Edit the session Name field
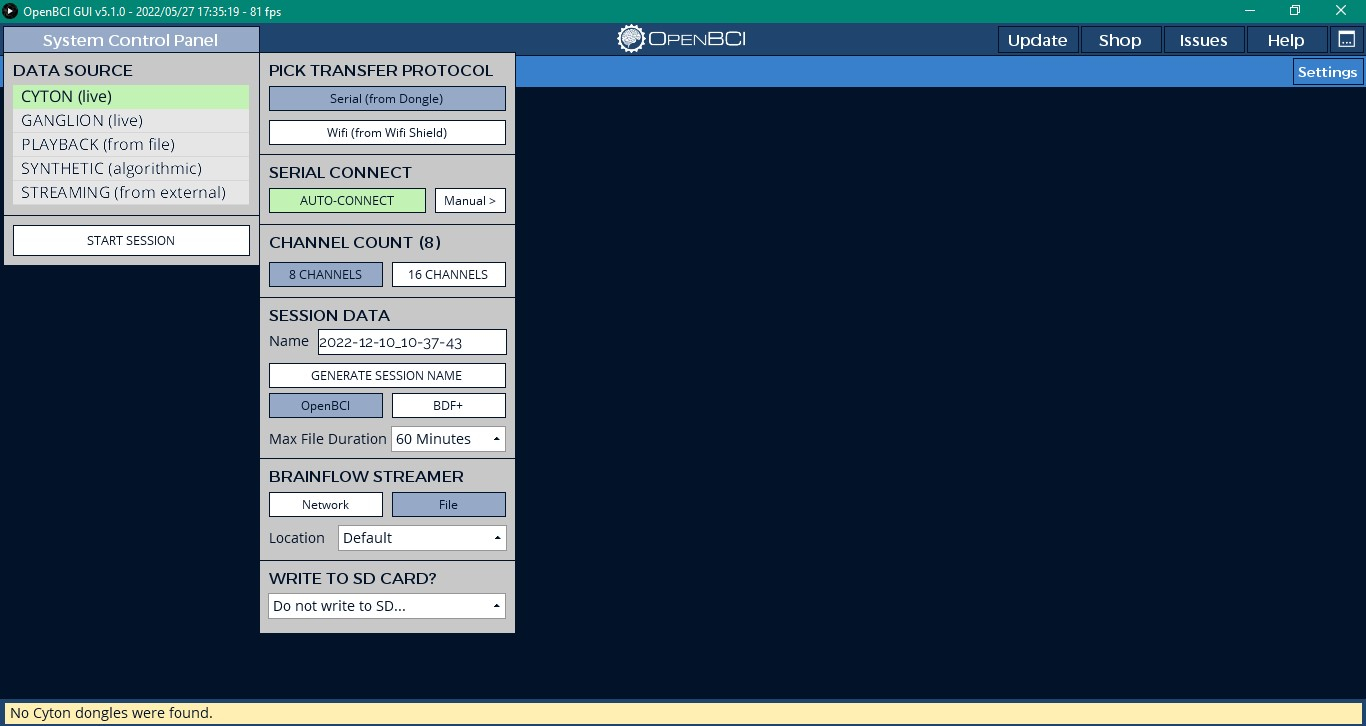Viewport: 1366px width, 726px height. [412, 342]
